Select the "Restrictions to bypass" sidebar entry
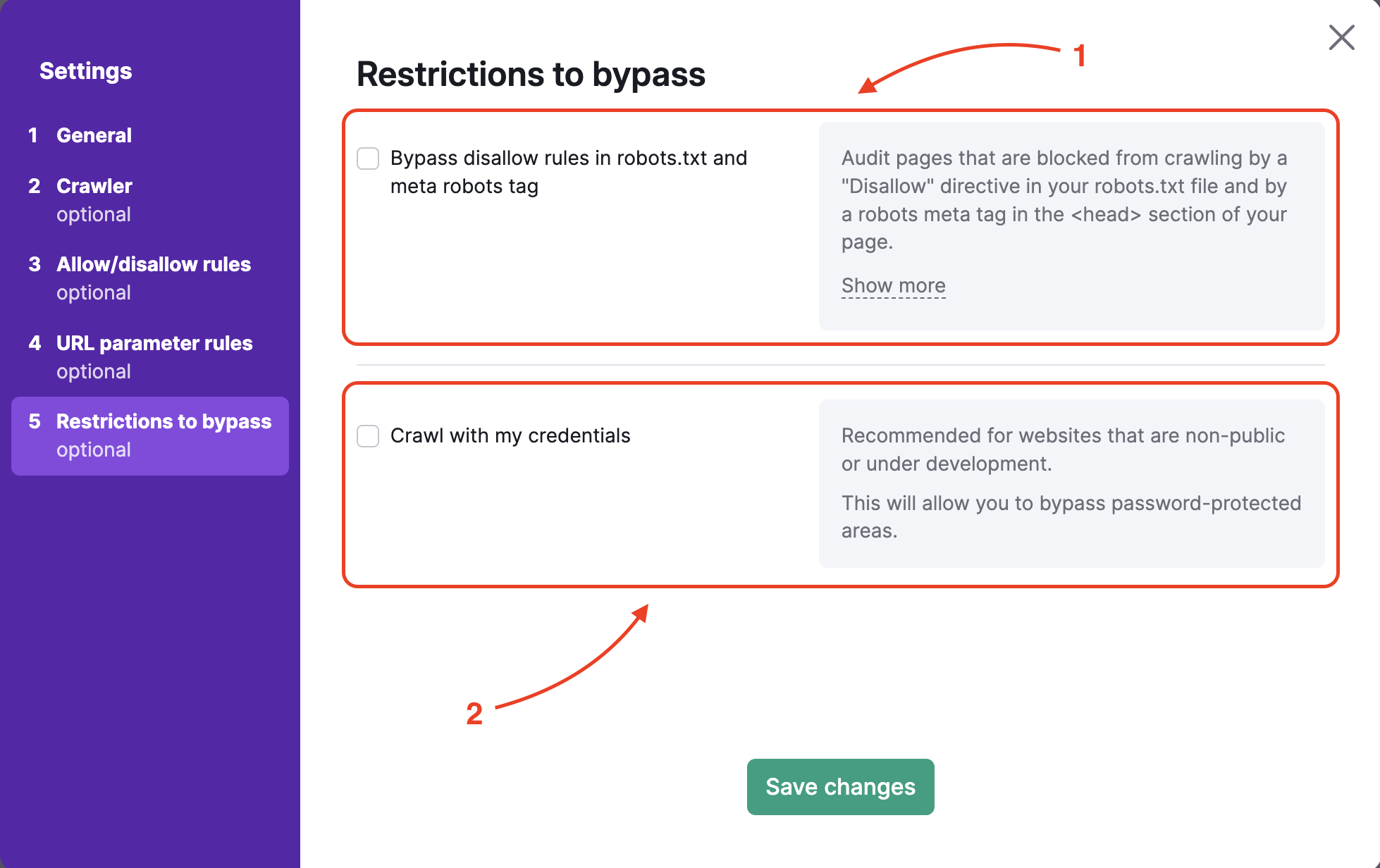 point(163,421)
